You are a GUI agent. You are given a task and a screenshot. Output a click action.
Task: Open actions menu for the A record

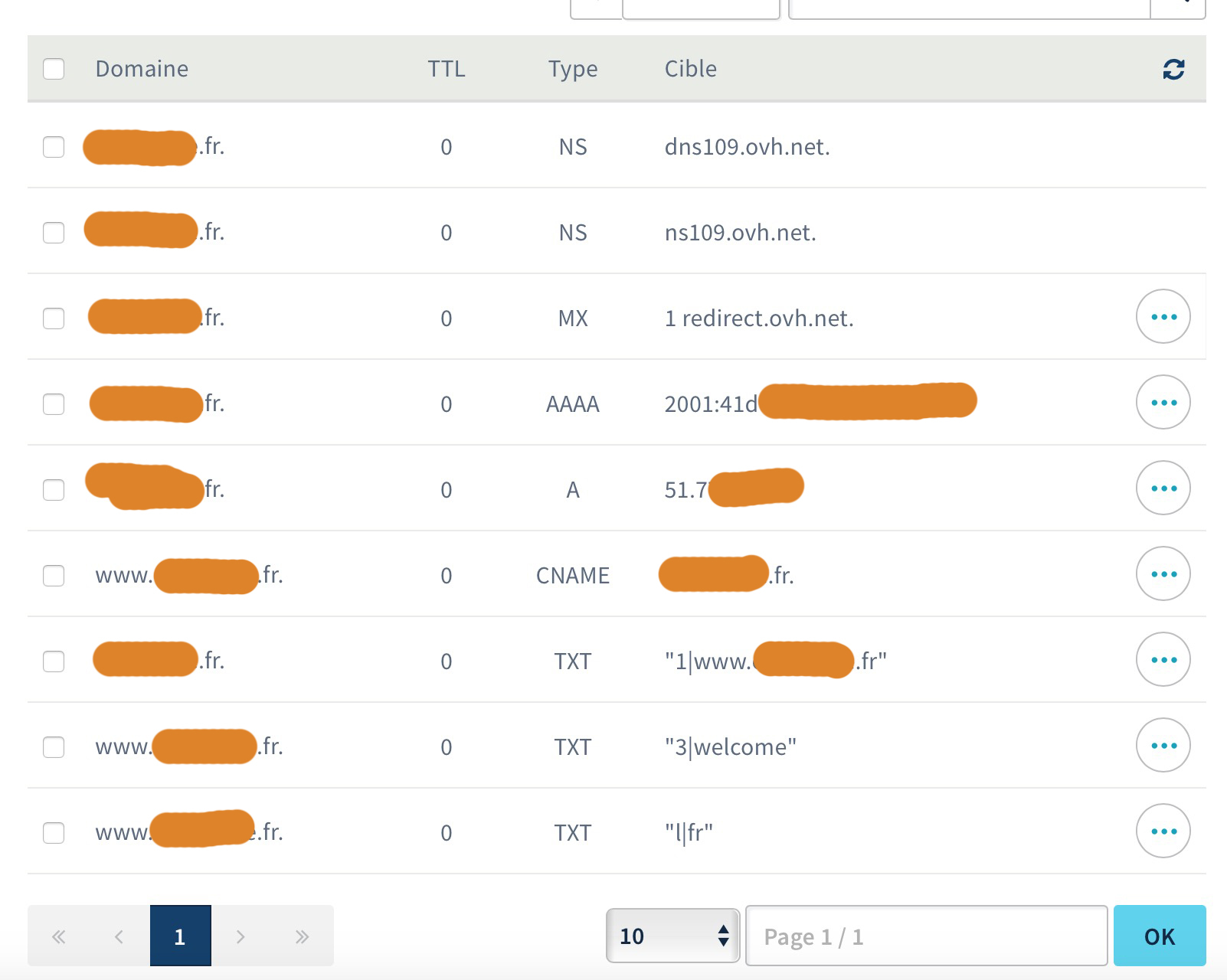click(x=1163, y=488)
